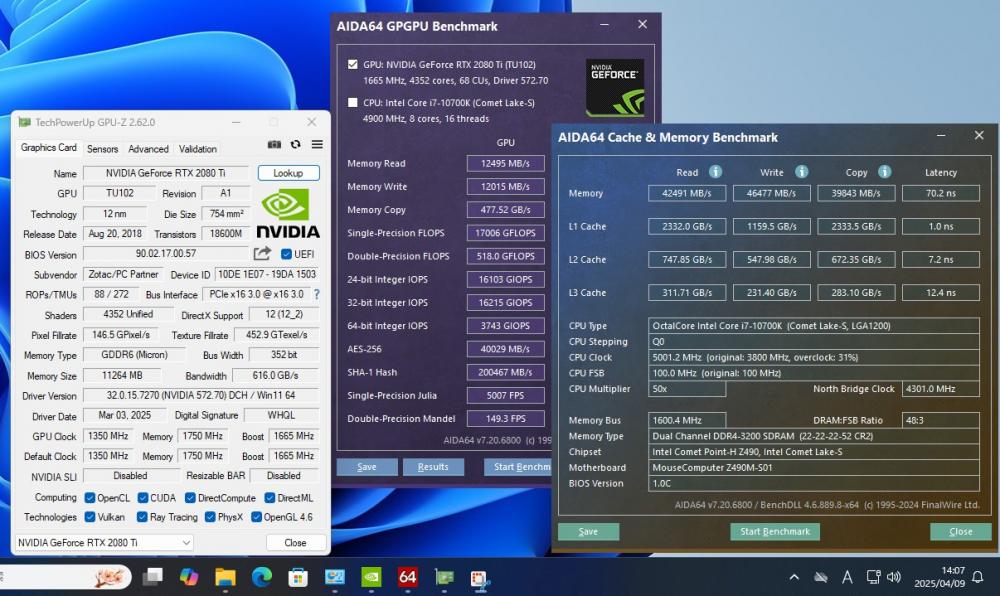Click the network status tray icon

873,578
